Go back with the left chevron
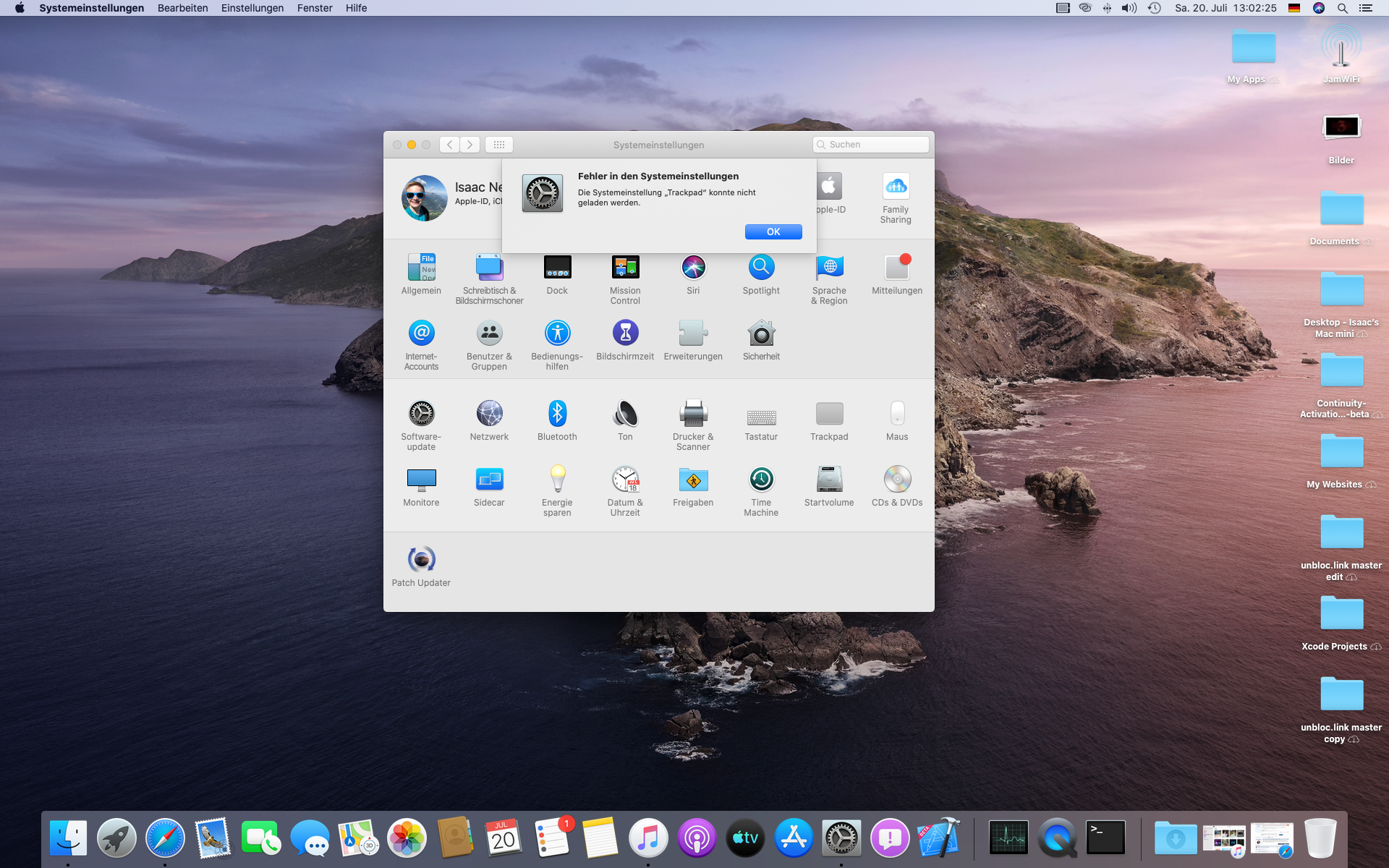This screenshot has height=868, width=1389. pos(449,145)
